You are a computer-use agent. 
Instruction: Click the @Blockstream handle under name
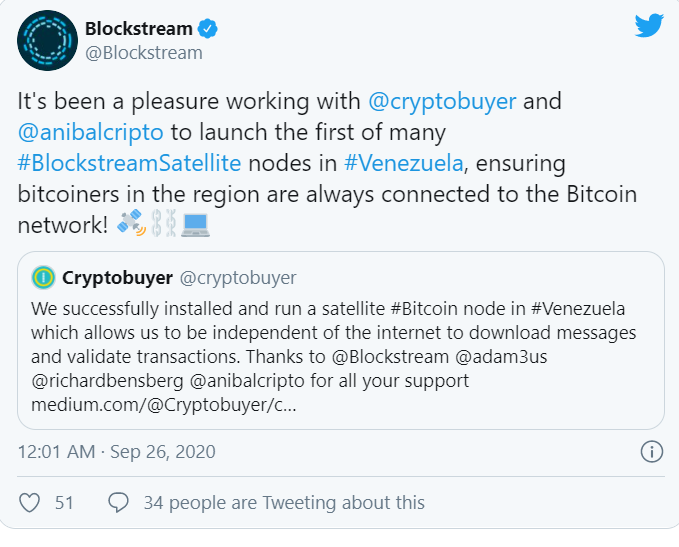coord(143,53)
